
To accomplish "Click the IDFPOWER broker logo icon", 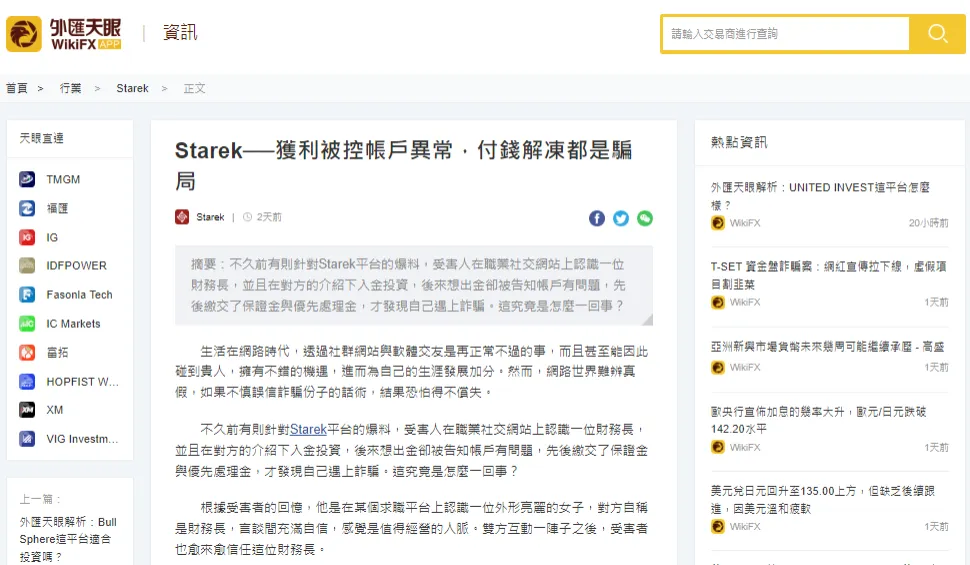I will tap(27, 265).
